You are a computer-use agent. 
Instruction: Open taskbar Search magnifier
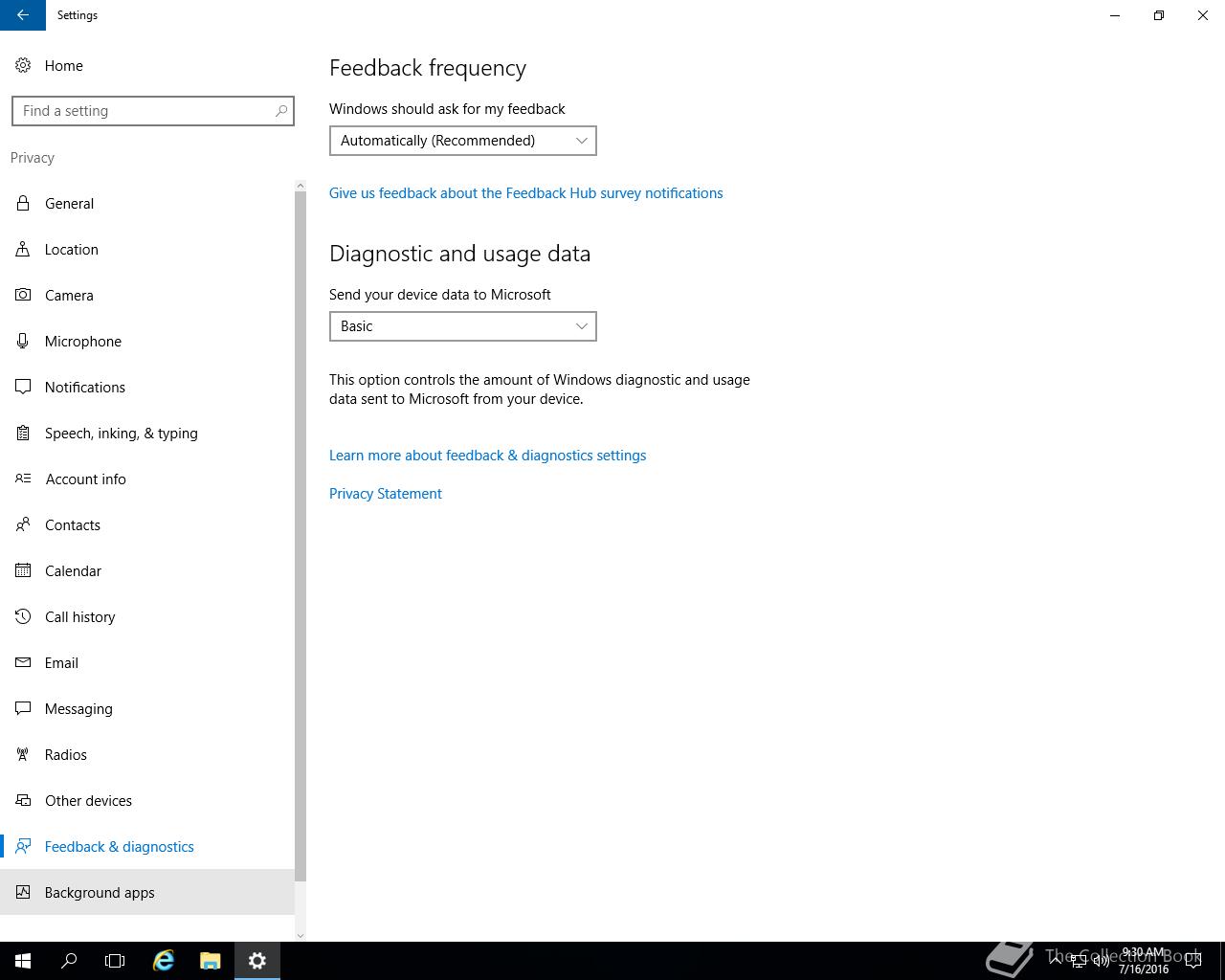pyautogui.click(x=69, y=961)
